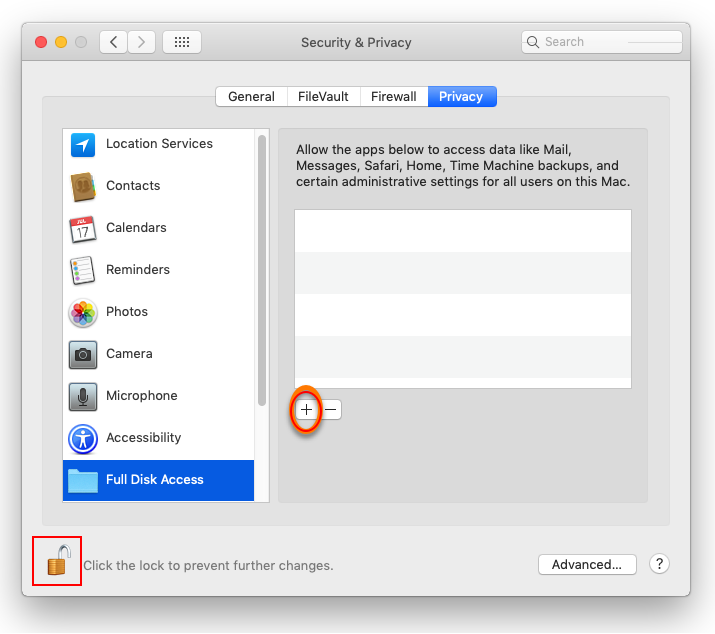Select the Photos label
Viewport: 715px width, 634px height.
pyautogui.click(x=127, y=312)
